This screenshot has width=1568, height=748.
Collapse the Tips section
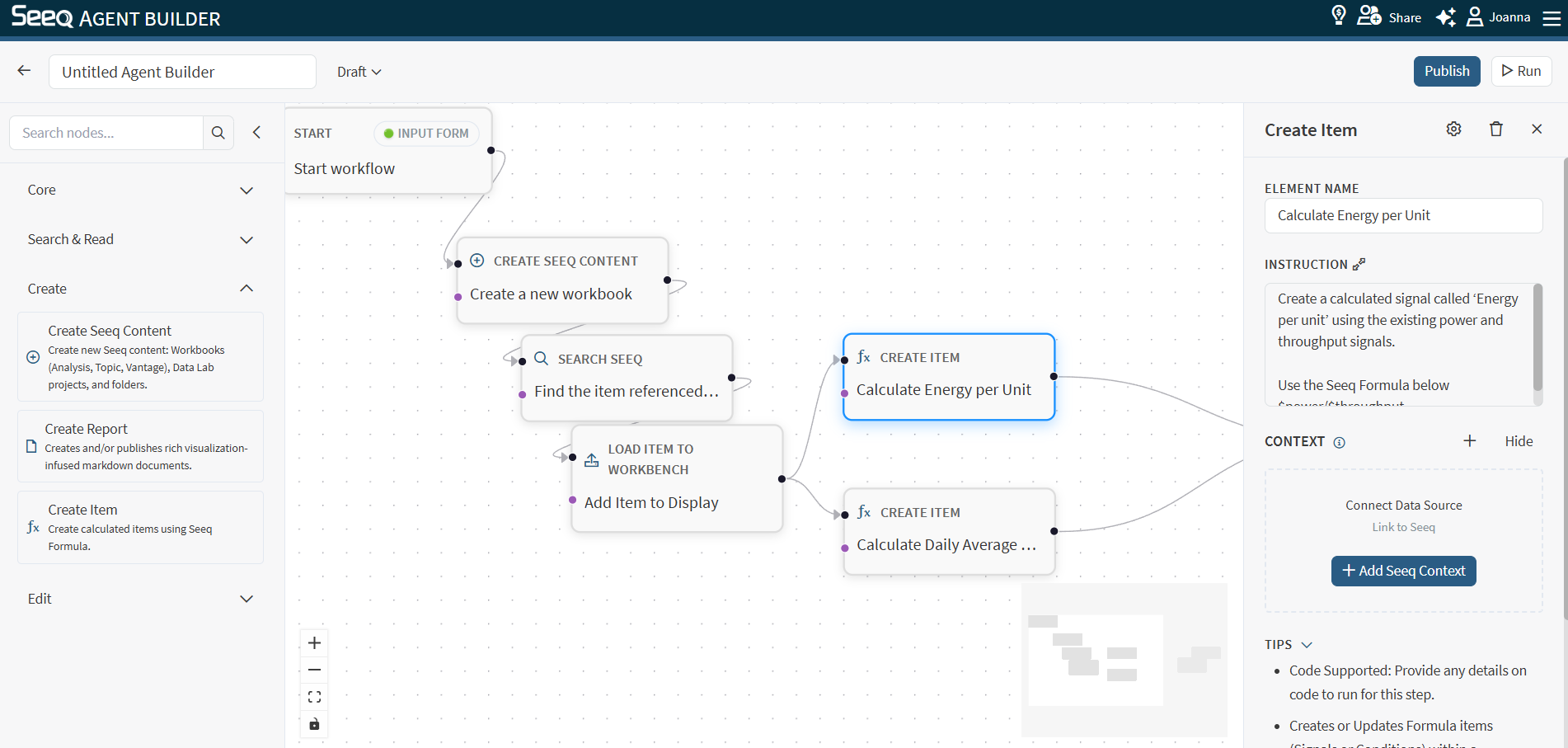click(1306, 645)
